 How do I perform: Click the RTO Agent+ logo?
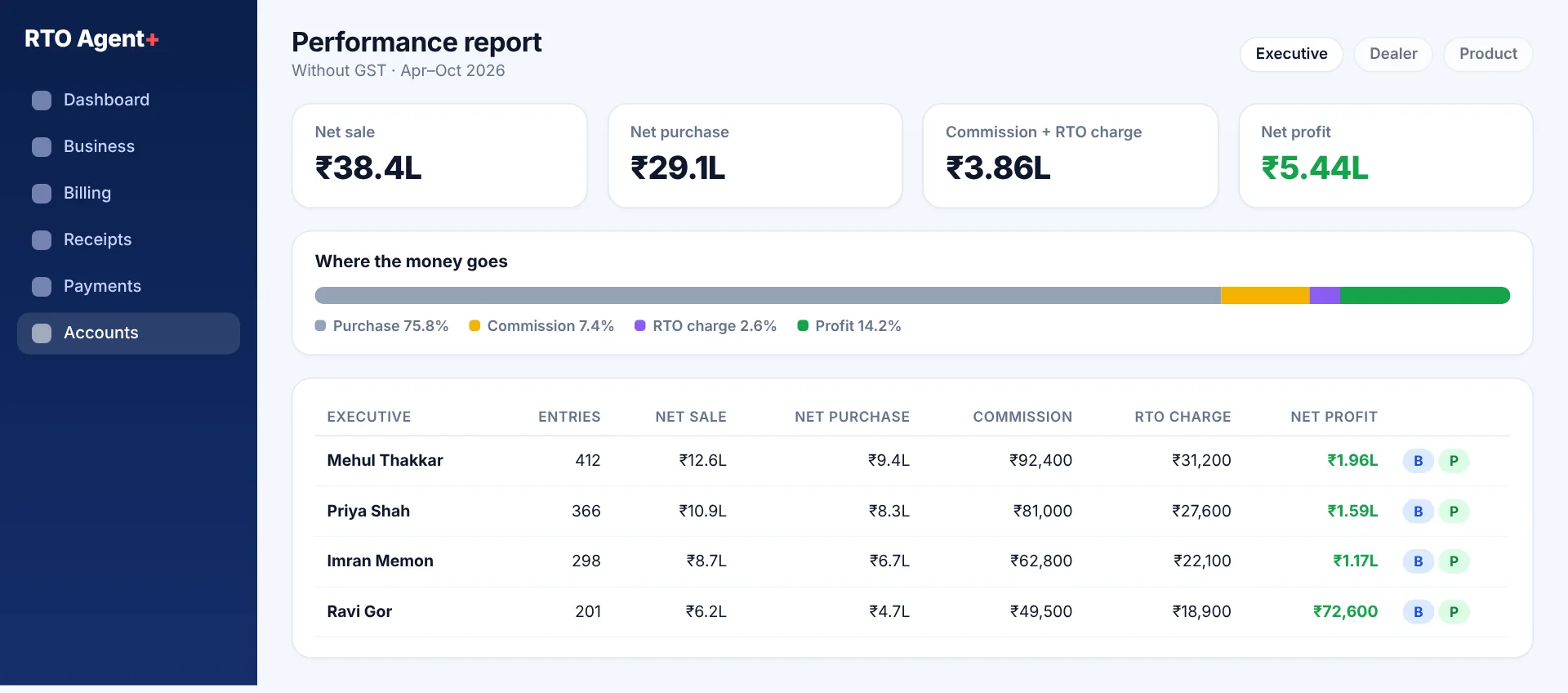91,38
